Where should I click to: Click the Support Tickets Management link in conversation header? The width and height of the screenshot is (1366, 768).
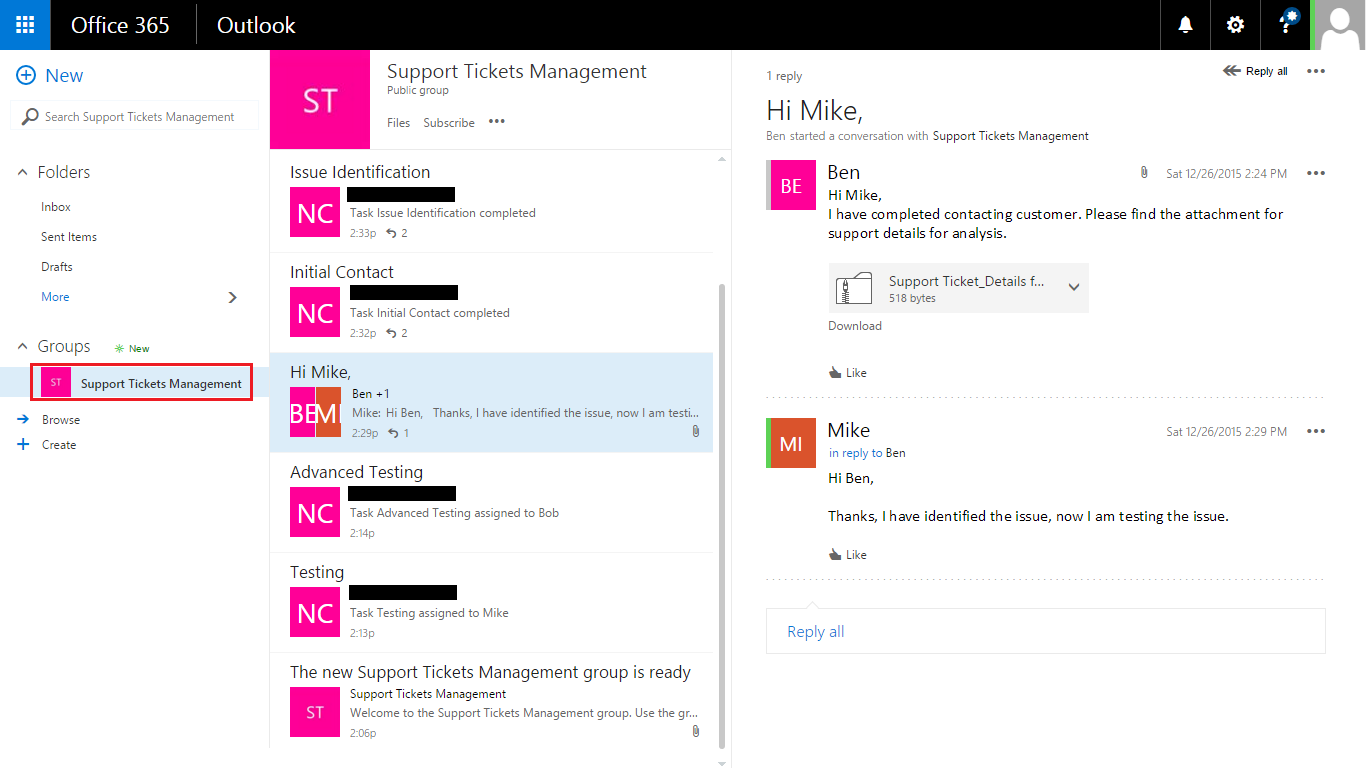[x=1010, y=136]
